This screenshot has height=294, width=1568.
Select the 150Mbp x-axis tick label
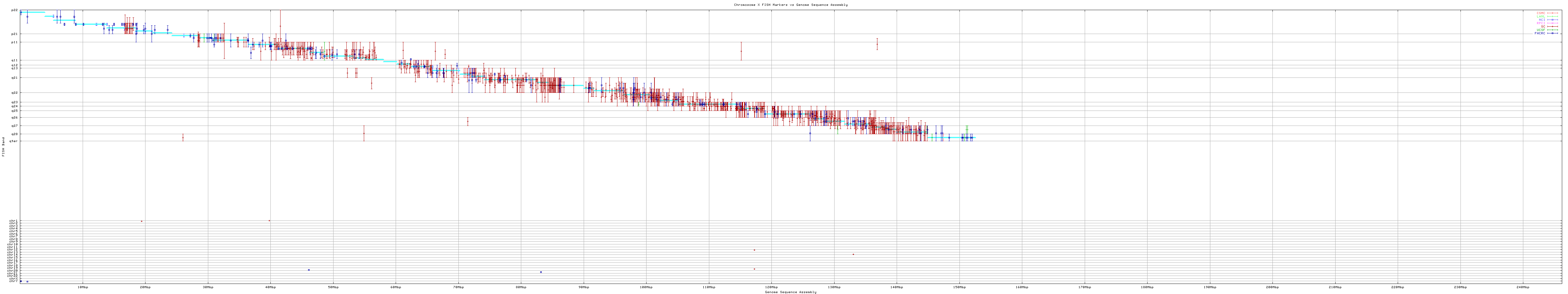click(x=959, y=287)
